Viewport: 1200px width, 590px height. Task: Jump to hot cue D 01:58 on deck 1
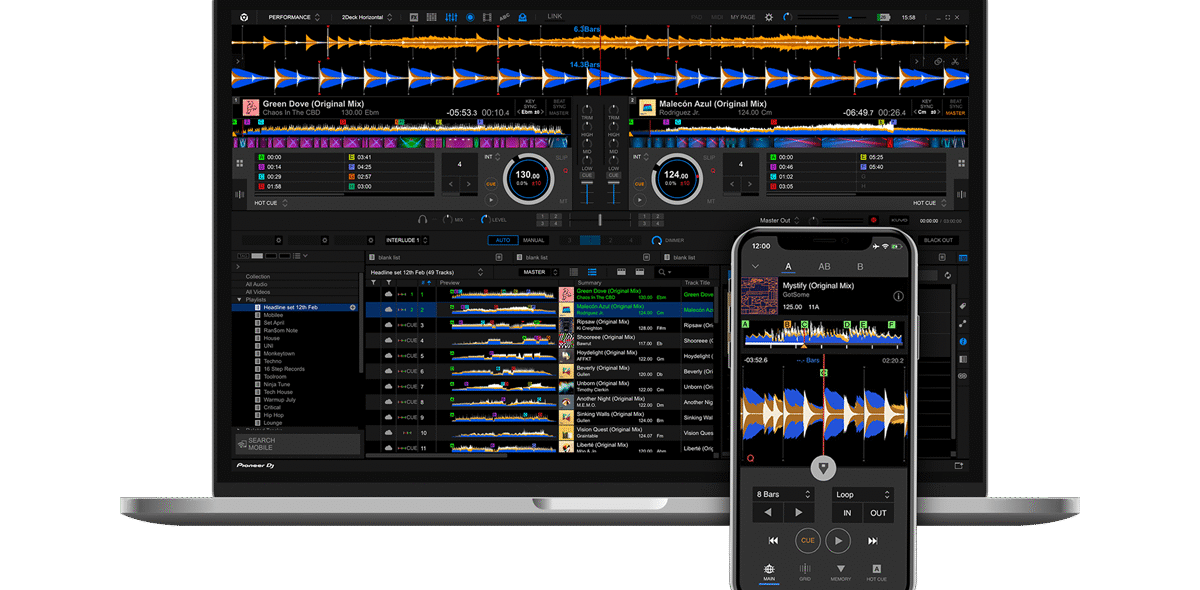pyautogui.click(x=300, y=186)
